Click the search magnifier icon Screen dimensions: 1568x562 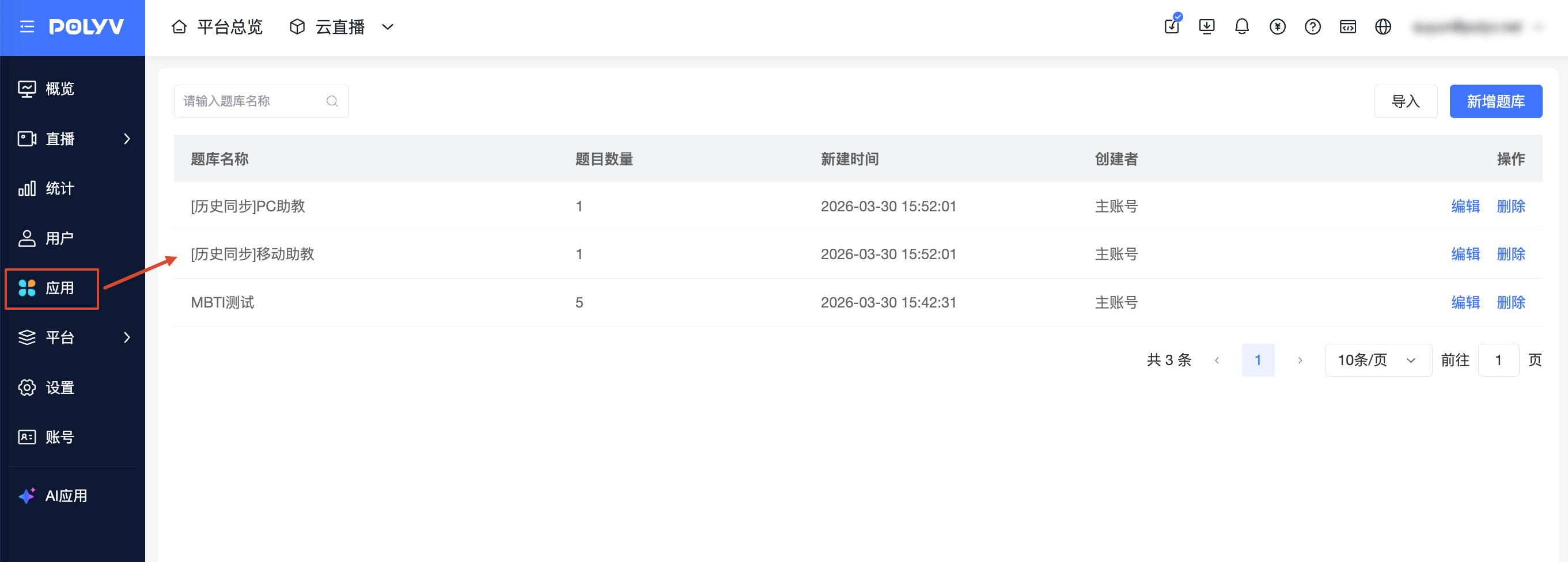point(332,101)
